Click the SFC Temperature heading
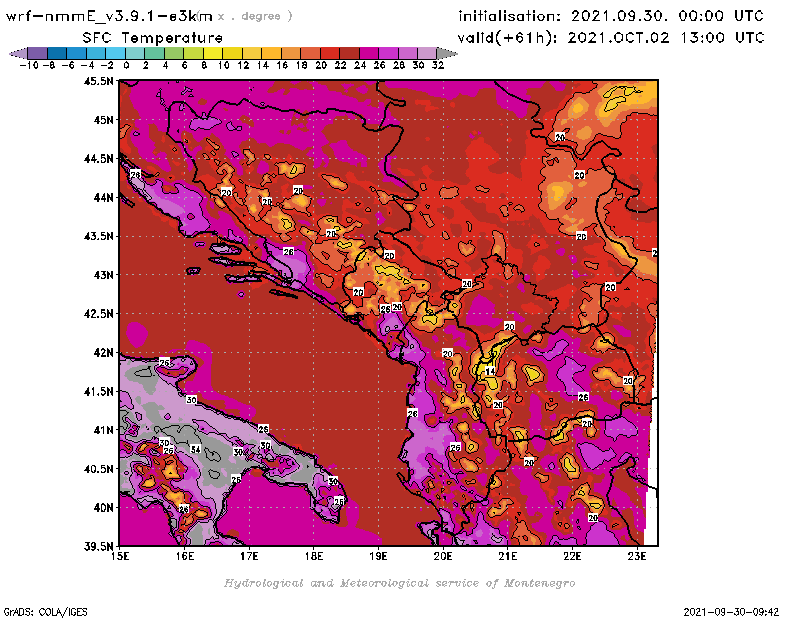Screen dimensions: 800x618 tap(153, 38)
